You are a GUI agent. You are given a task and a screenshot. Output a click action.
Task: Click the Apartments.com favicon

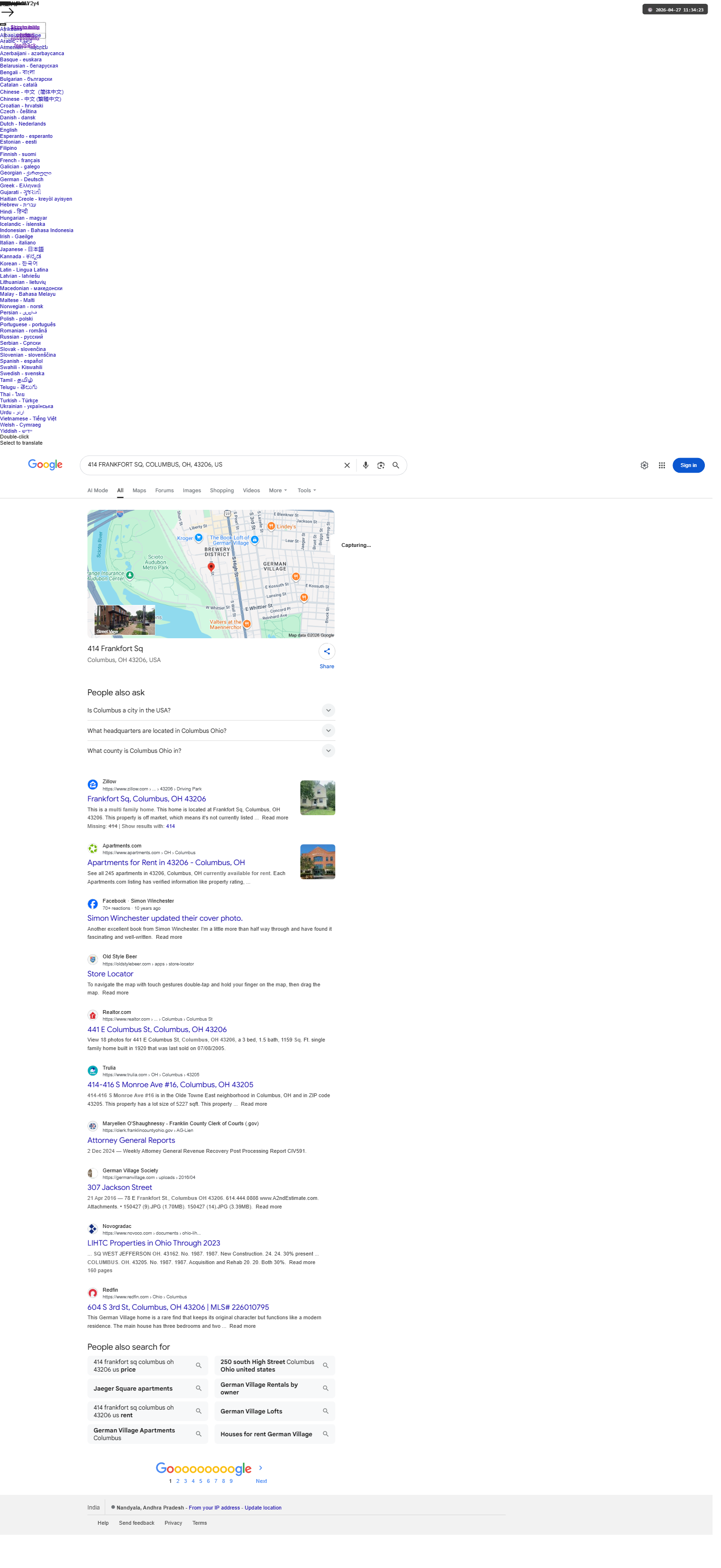coord(93,849)
